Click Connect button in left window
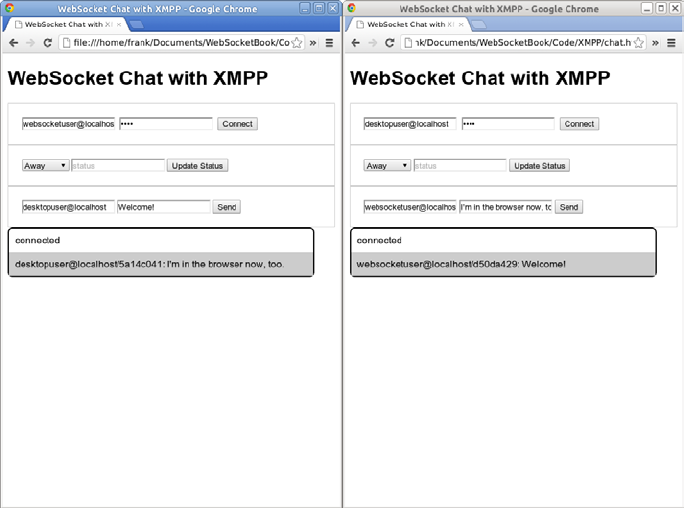 (237, 124)
